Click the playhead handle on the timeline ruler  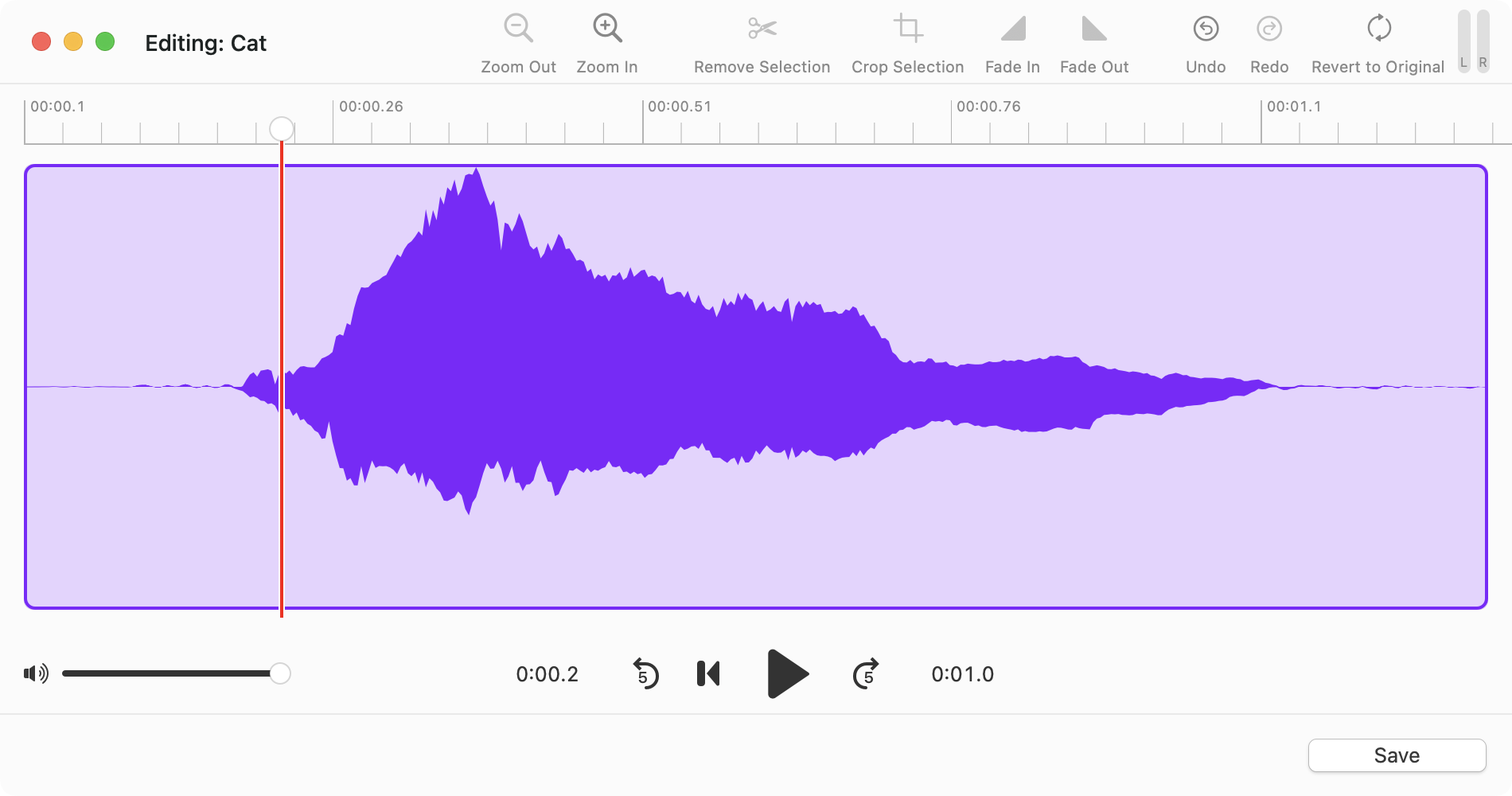281,129
